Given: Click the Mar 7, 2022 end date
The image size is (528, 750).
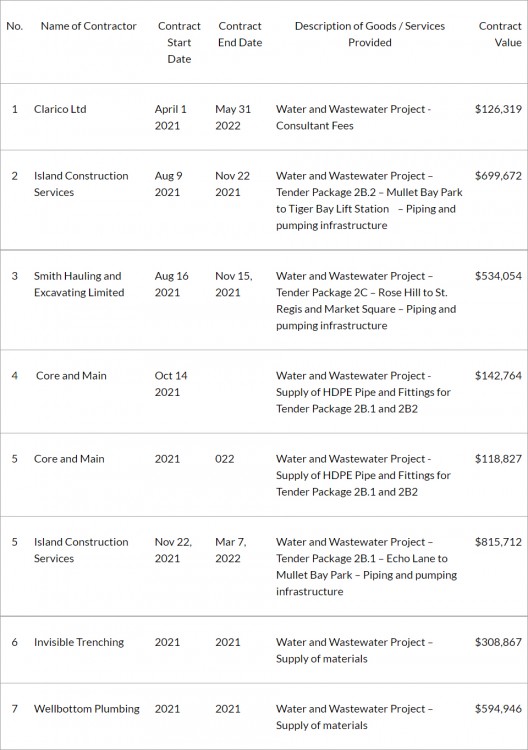Looking at the screenshot, I should point(231,550).
